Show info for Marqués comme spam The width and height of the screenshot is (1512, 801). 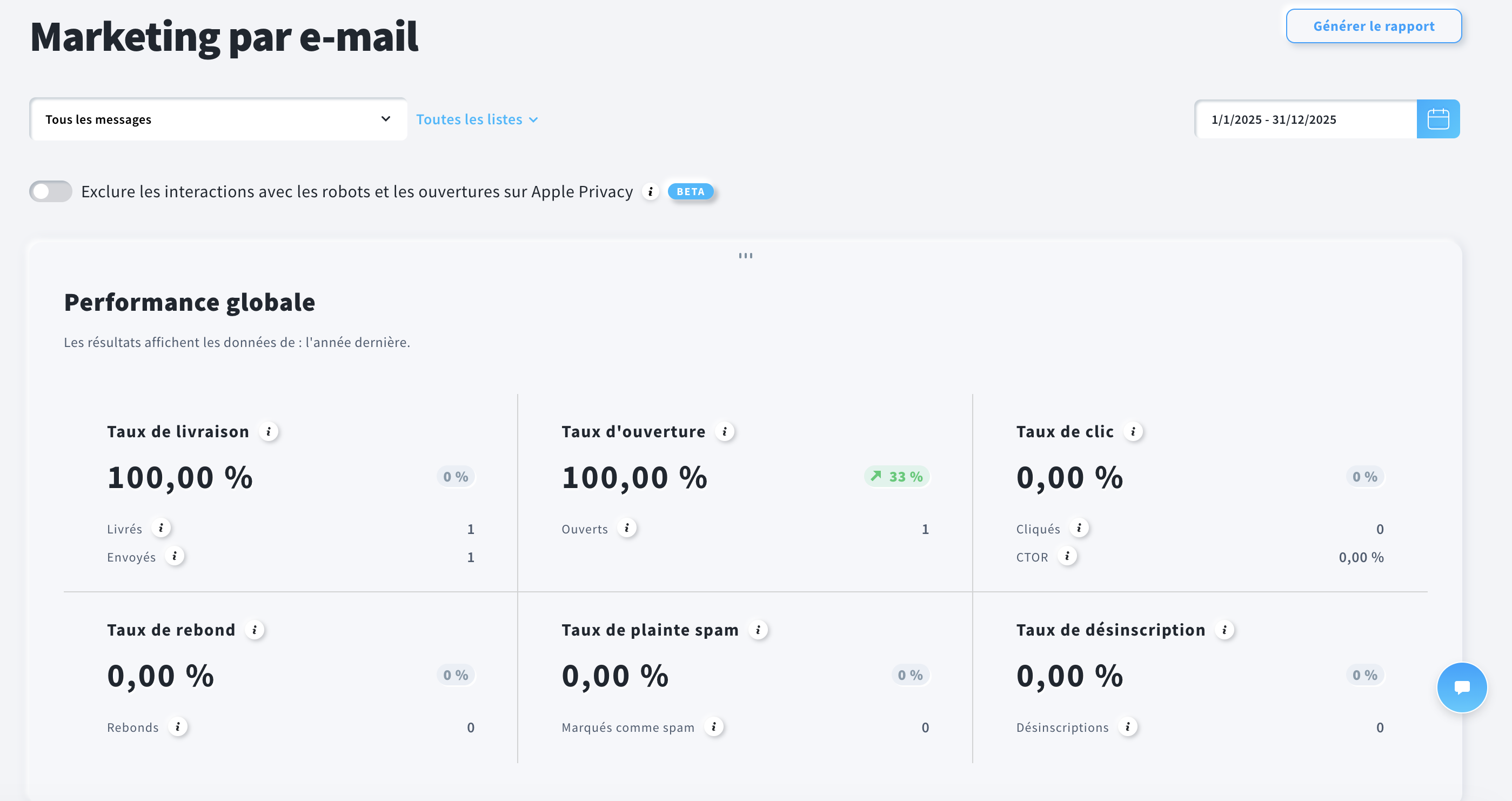click(714, 726)
